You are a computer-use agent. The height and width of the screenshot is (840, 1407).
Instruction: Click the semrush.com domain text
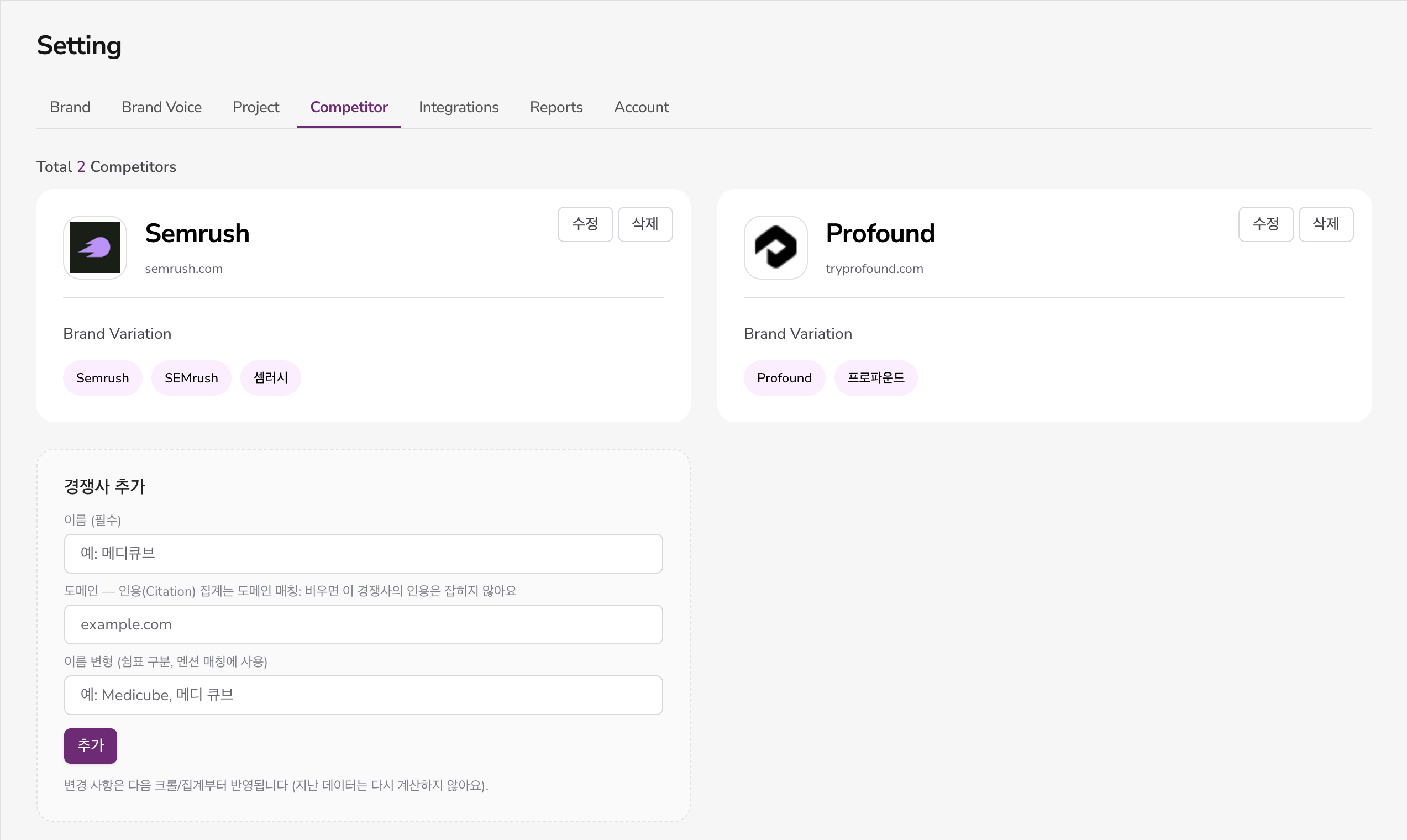point(184,269)
